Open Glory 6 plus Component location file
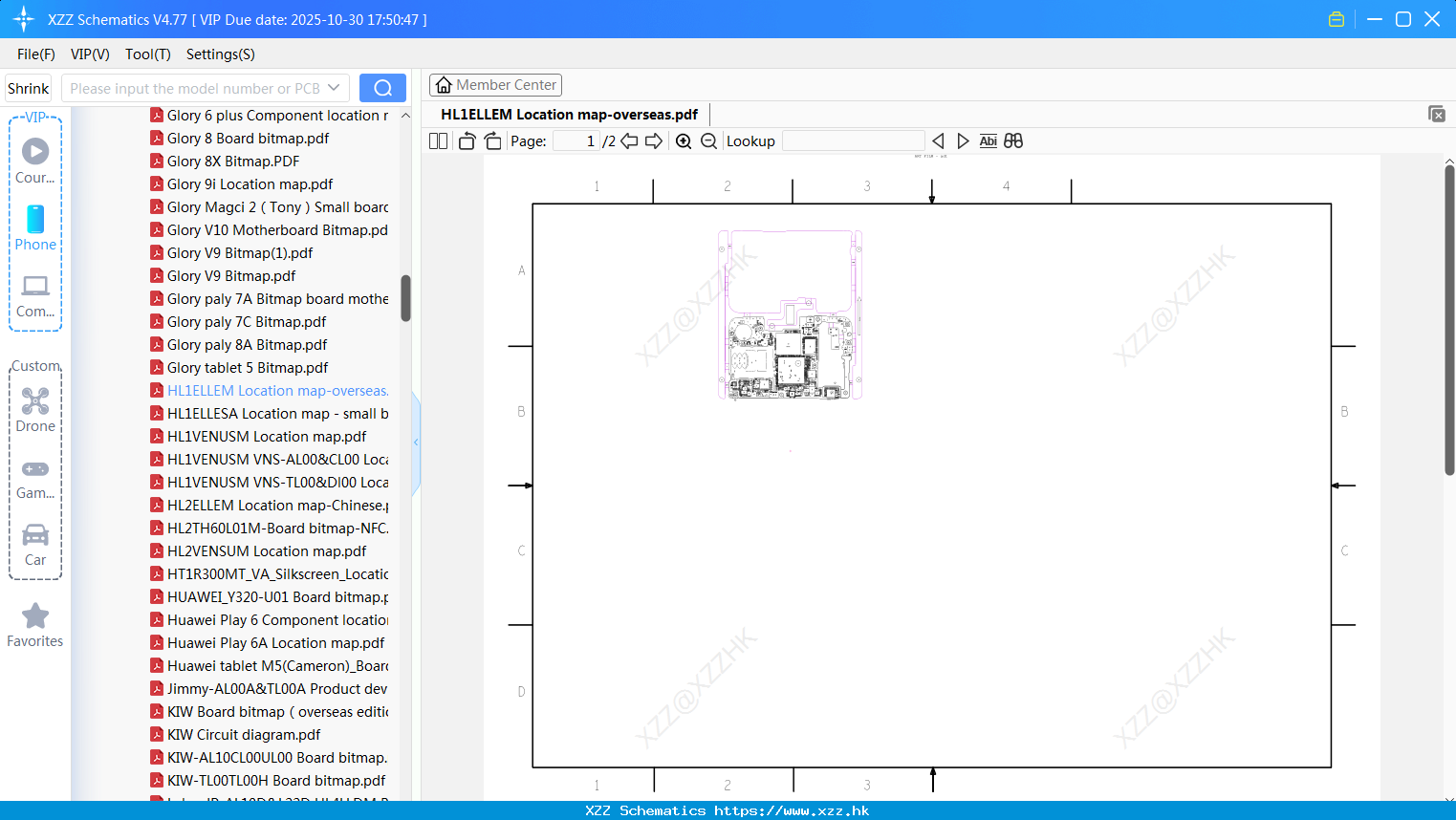The height and width of the screenshot is (820, 1456). 269,116
